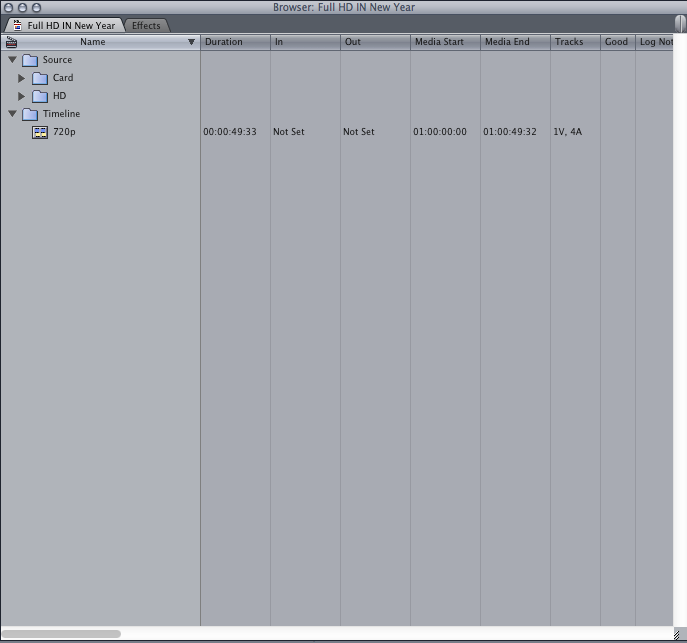Click the project icon on Full HD tab
The image size is (687, 643).
click(x=17, y=25)
